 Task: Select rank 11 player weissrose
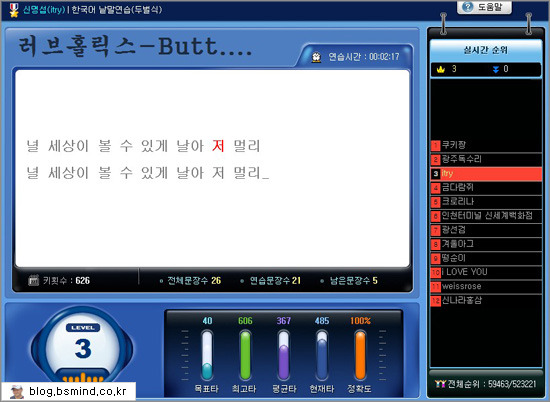tap(486, 287)
